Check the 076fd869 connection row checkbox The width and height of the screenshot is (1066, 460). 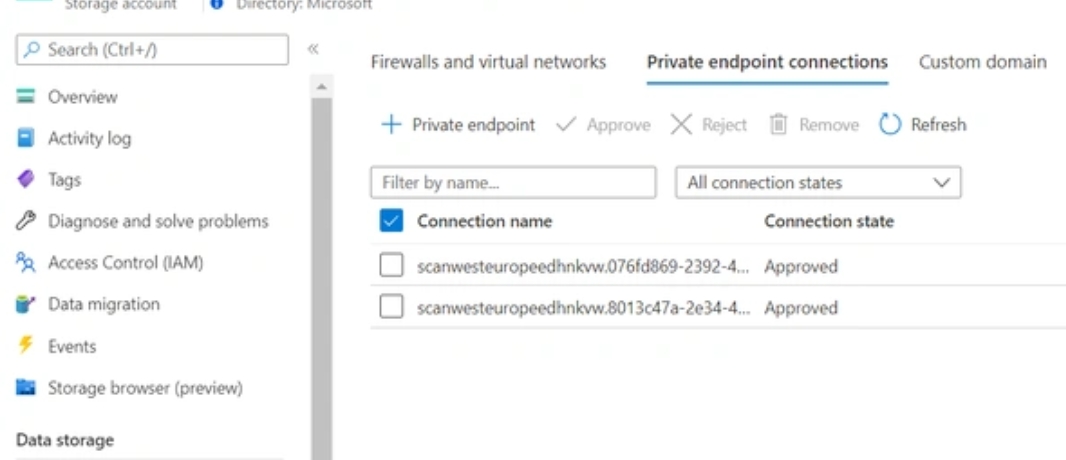pos(392,266)
